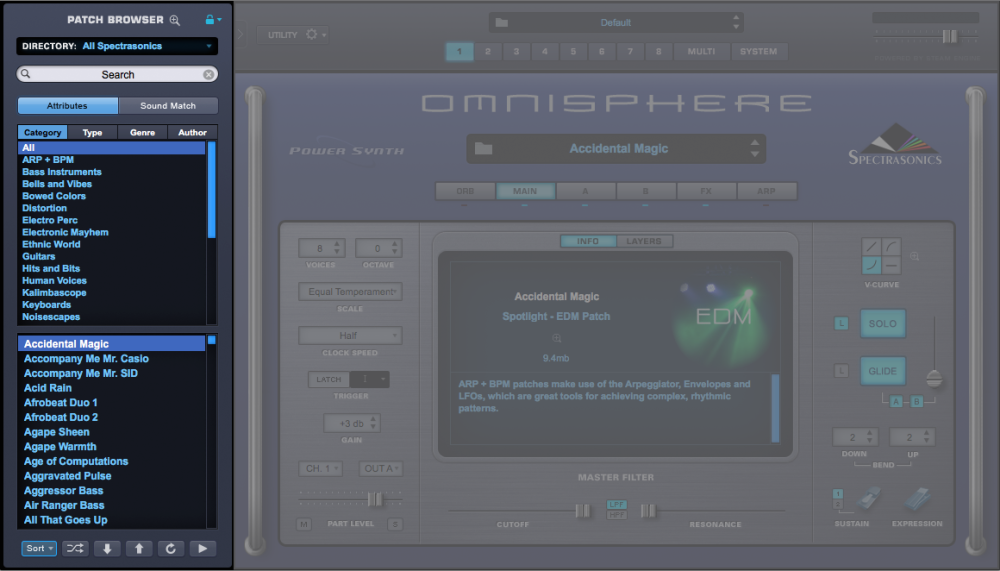Shuffle the patch list
1000x571 pixels.
tap(75, 548)
